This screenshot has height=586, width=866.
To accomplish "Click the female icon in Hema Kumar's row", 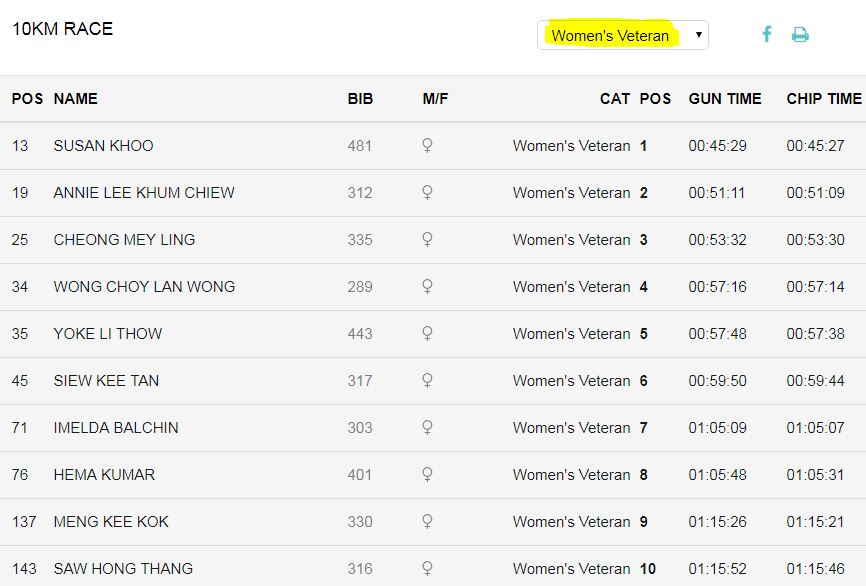I will (x=427, y=475).
